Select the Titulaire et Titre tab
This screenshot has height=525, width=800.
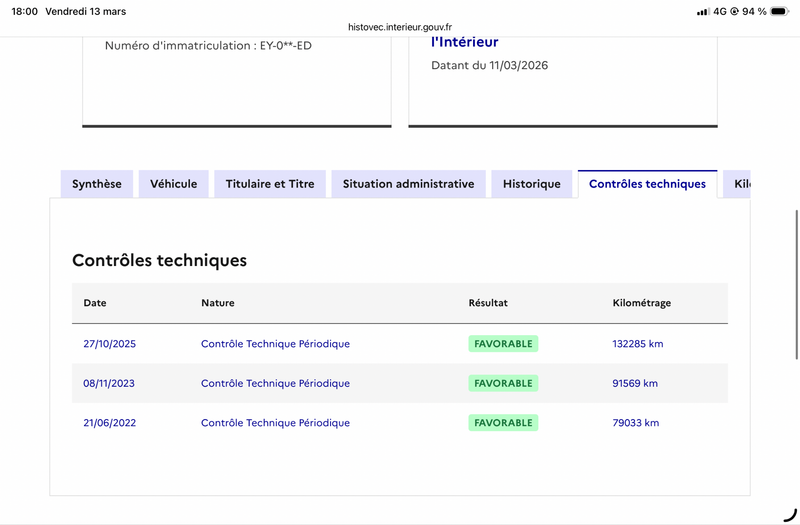[x=270, y=184]
